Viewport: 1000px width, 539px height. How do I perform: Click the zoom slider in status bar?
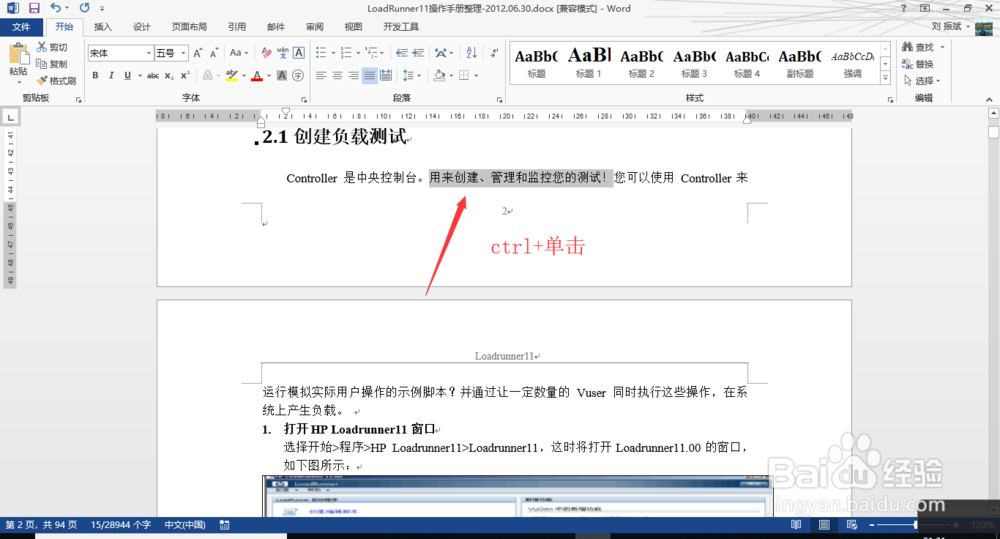click(x=916, y=524)
